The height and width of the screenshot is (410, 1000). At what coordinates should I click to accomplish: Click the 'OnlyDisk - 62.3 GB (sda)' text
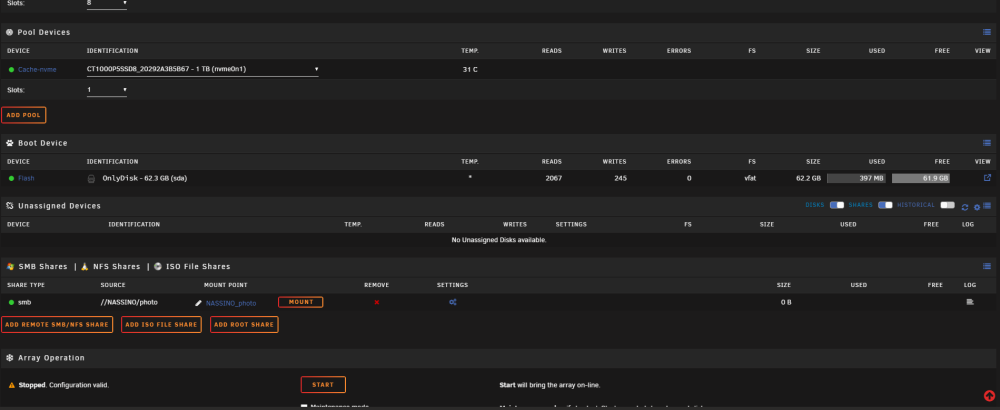coord(145,179)
